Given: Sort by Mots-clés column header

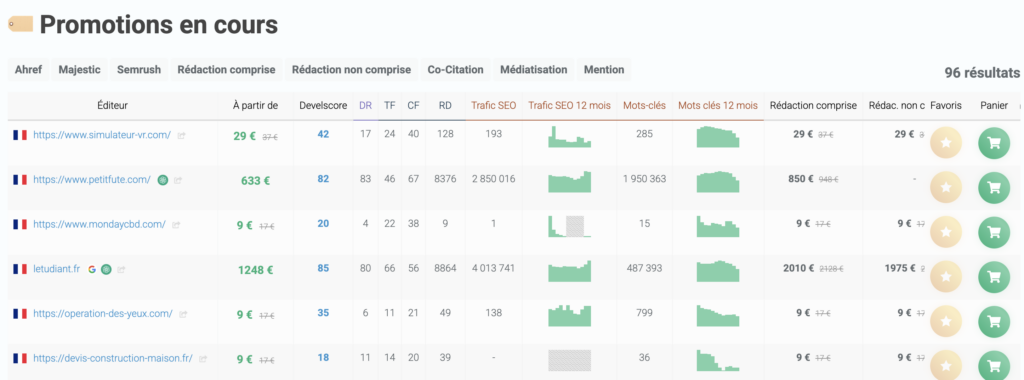Looking at the screenshot, I should tap(644, 106).
